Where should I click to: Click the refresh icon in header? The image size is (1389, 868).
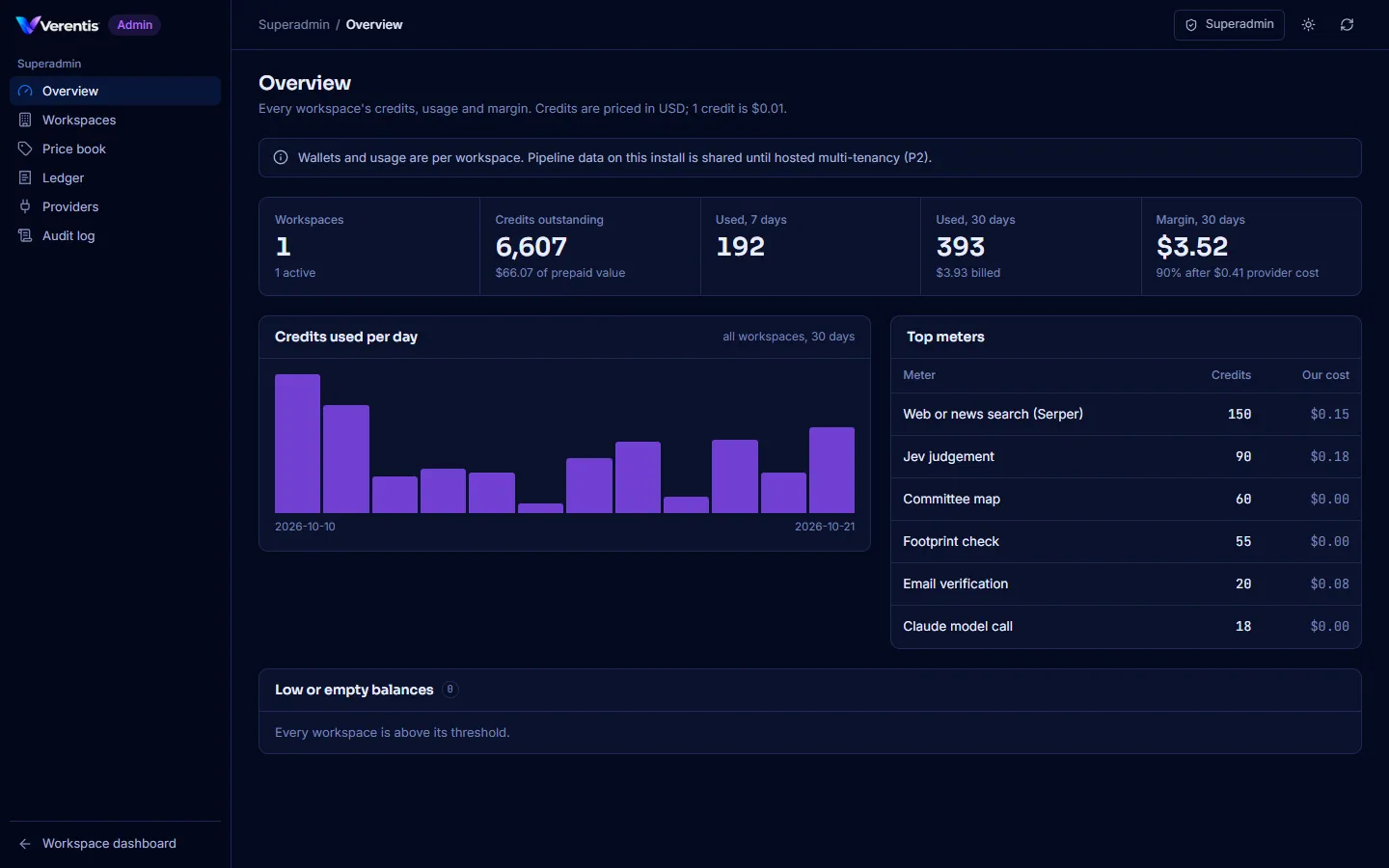(x=1348, y=25)
